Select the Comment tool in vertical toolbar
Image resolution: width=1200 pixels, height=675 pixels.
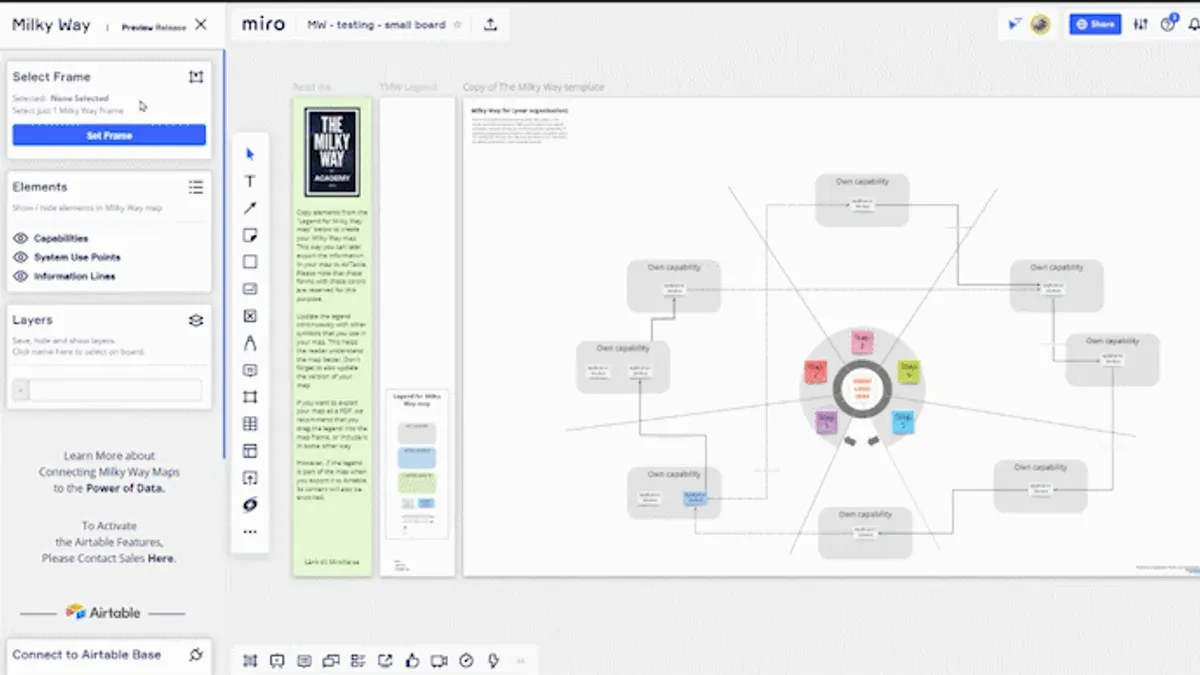pyautogui.click(x=250, y=370)
